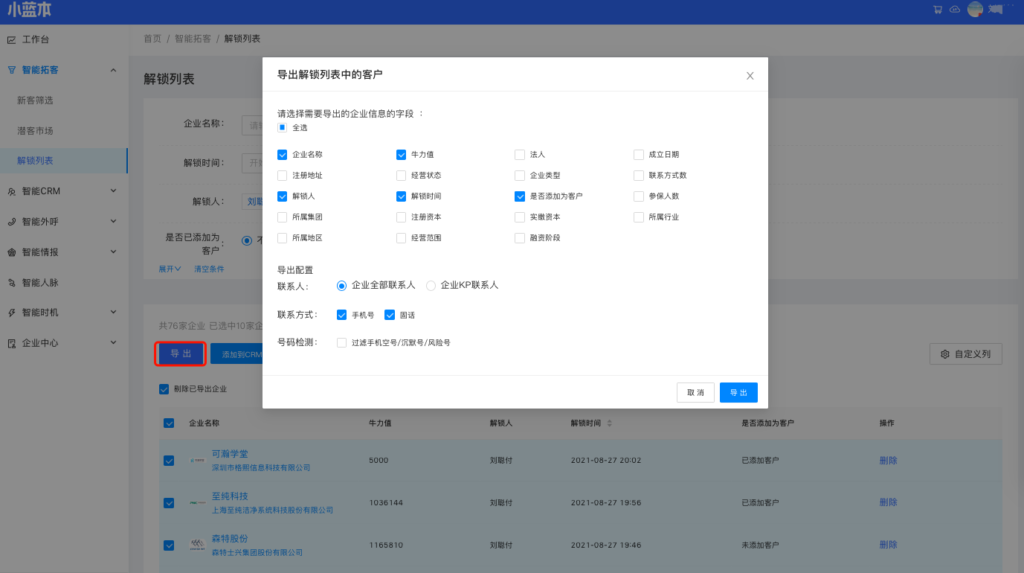Click the shopping cart icon in header
The width and height of the screenshot is (1024, 573).
(x=937, y=10)
